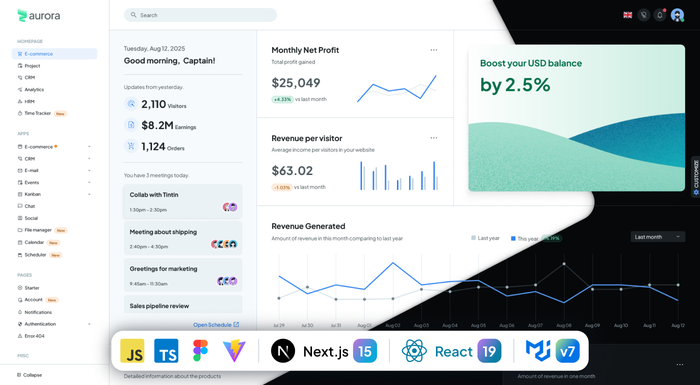700x385 pixels.
Task: Click the MUI logo icon
Action: click(538, 351)
